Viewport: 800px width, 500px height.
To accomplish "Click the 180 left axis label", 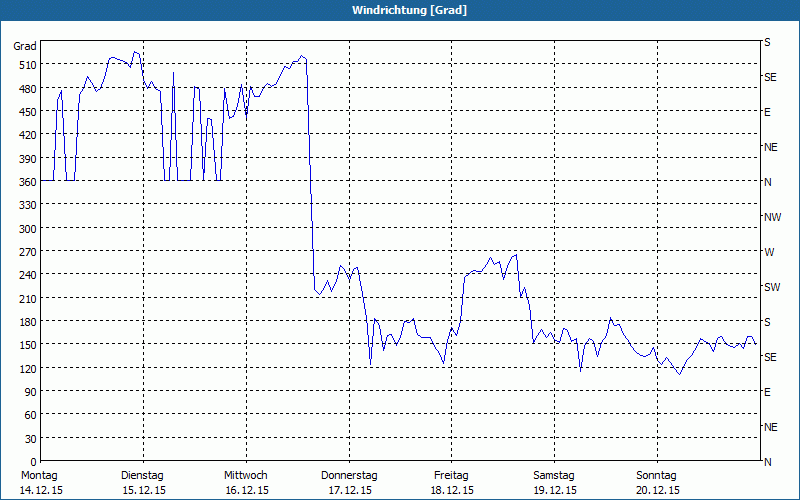I will click(x=28, y=322).
